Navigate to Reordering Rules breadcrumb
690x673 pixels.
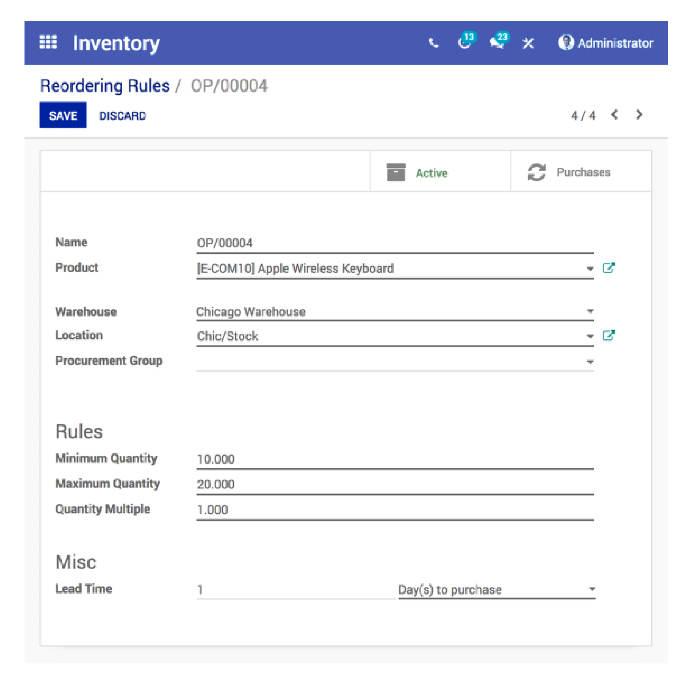pos(105,86)
